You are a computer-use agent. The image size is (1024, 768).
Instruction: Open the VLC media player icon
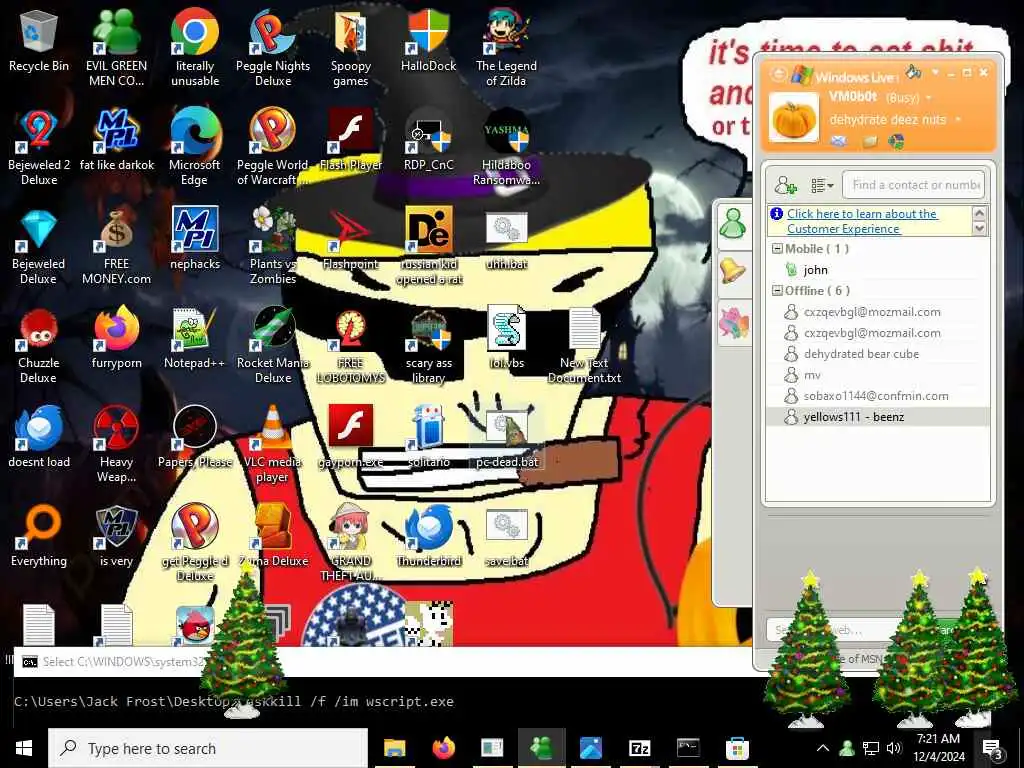273,445
